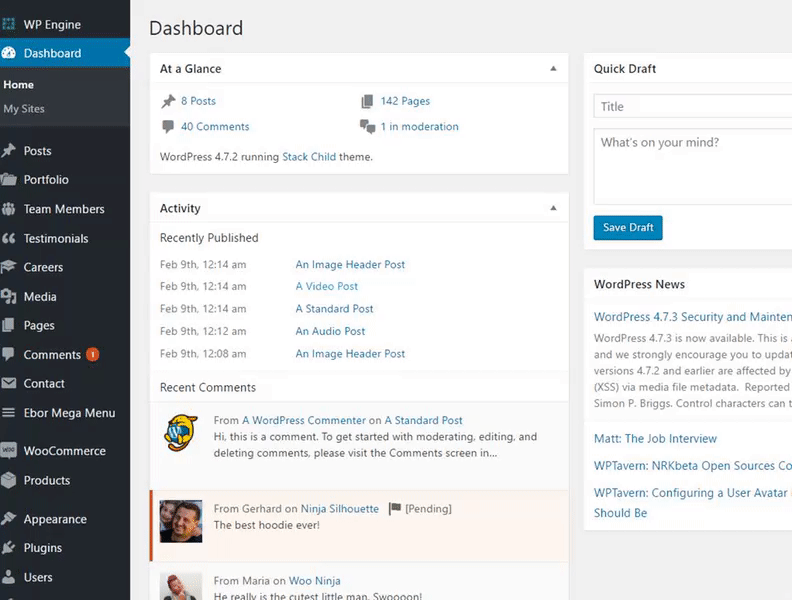This screenshot has width=792, height=600.
Task: Click the Team Members group icon
Action: click(x=9, y=209)
